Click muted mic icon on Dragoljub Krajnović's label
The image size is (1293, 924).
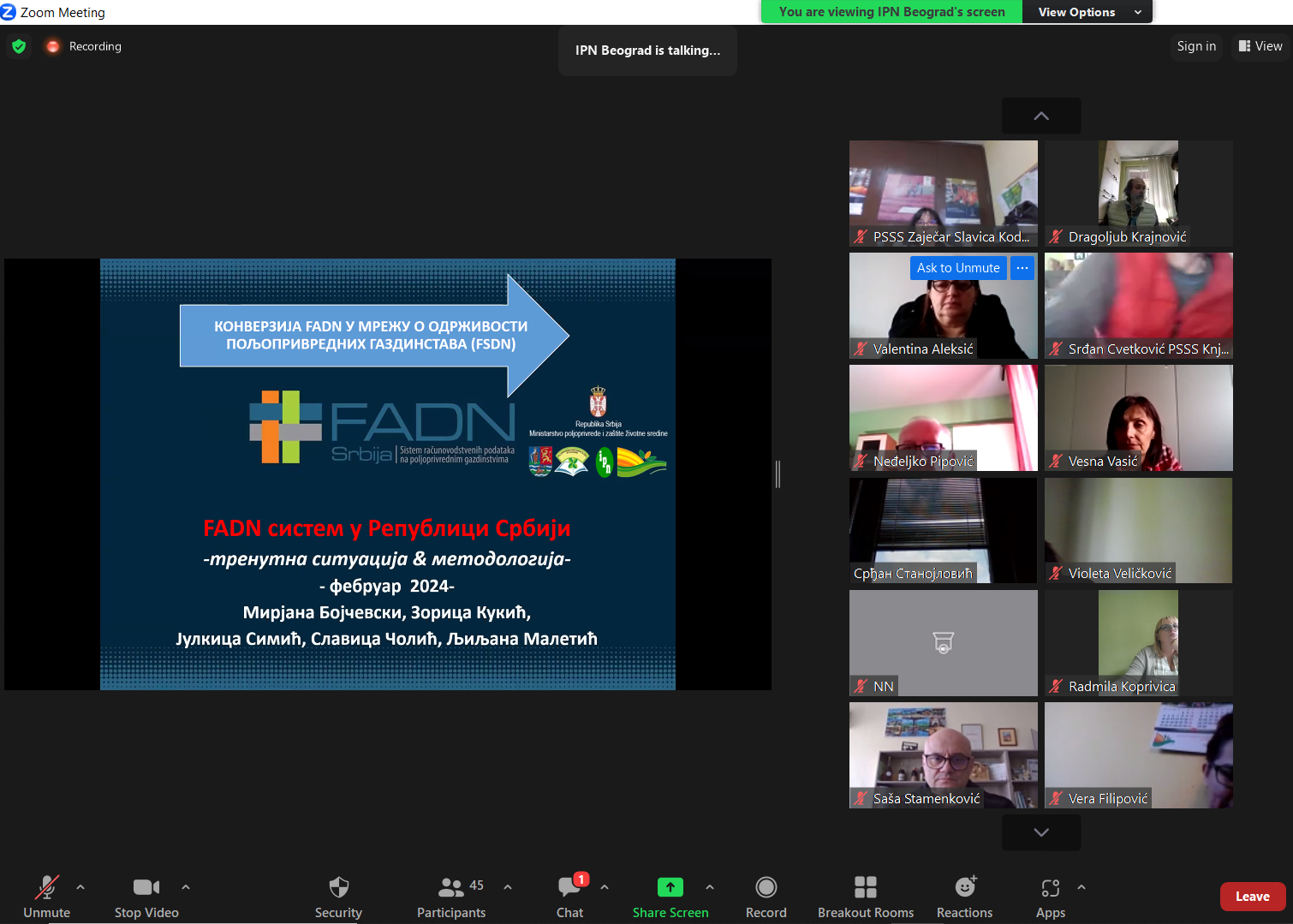(x=1057, y=237)
